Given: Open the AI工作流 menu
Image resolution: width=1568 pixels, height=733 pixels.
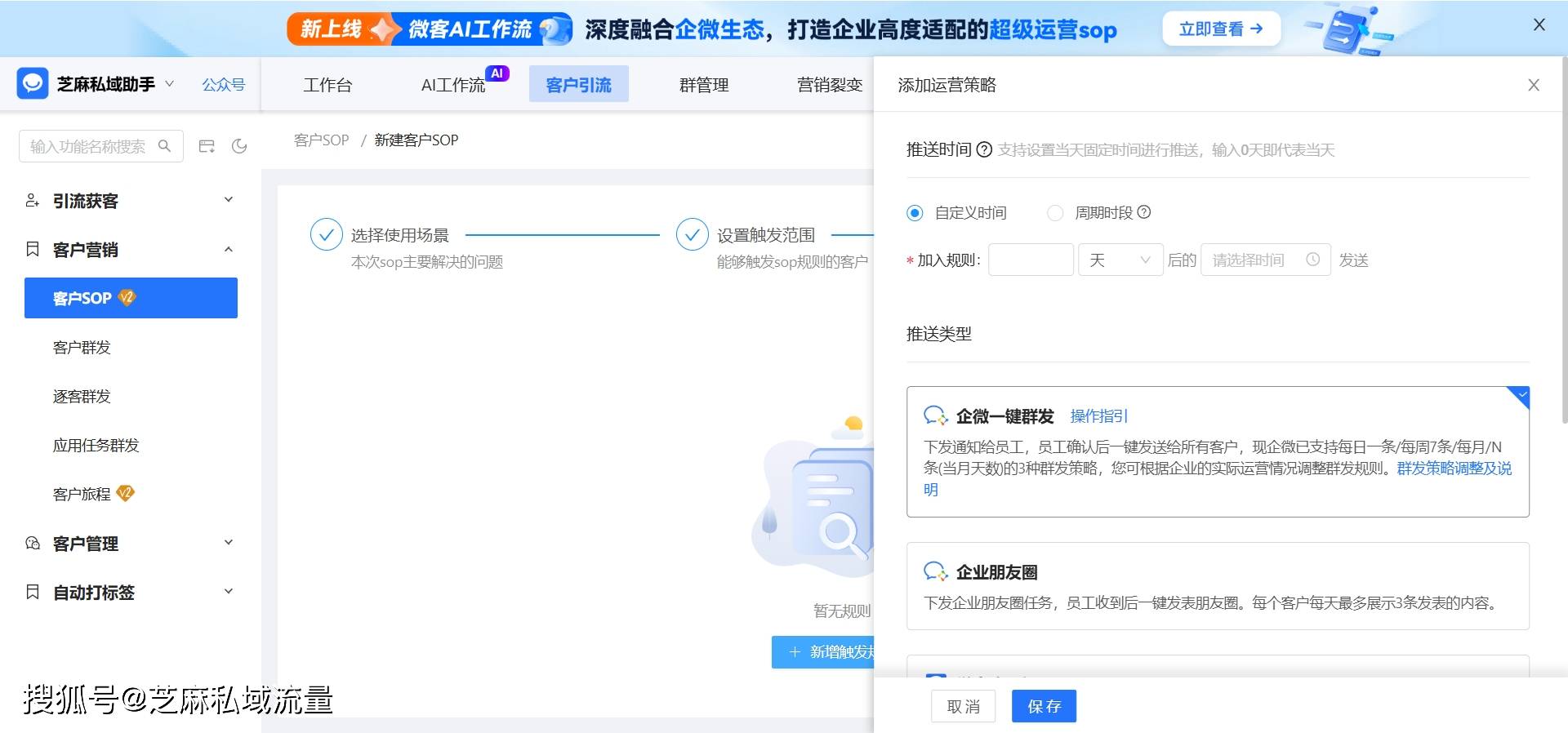Looking at the screenshot, I should click(452, 85).
